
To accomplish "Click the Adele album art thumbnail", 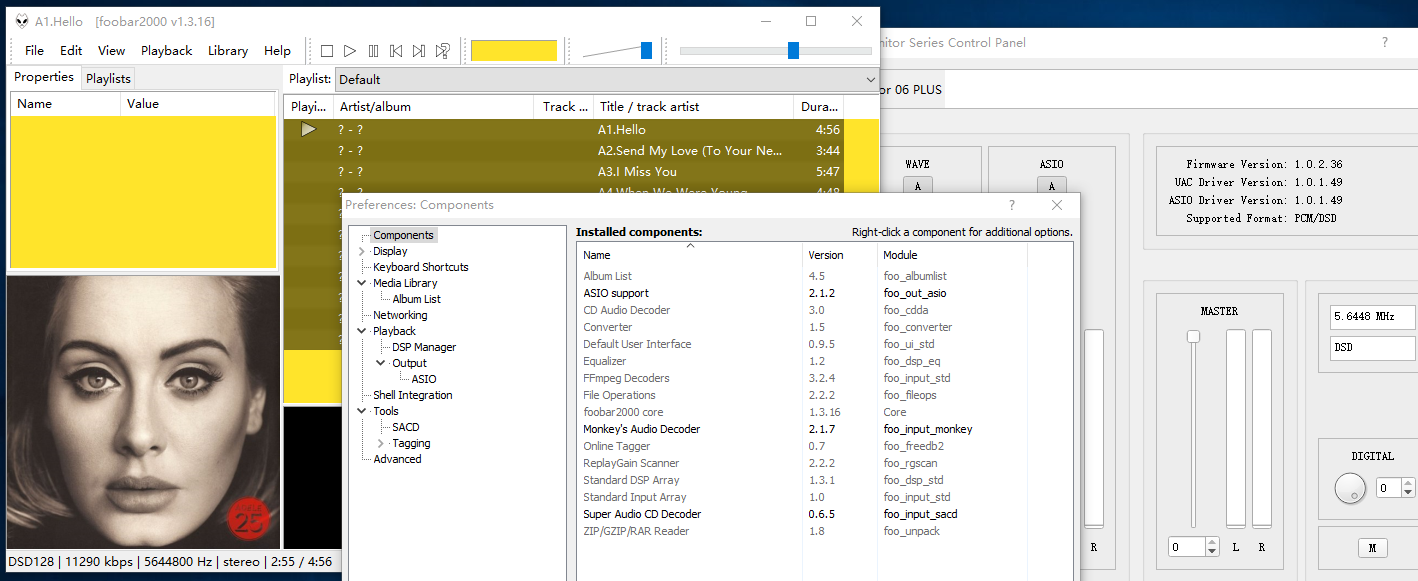I will (144, 412).
